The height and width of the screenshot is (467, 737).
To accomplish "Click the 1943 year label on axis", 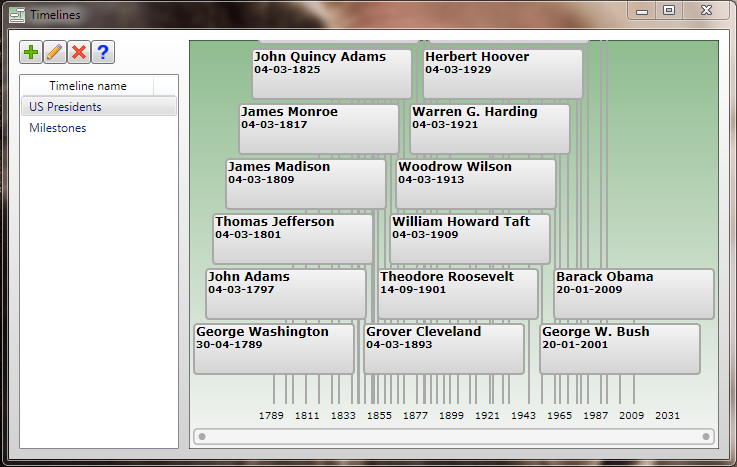I will pyautogui.click(x=524, y=415).
